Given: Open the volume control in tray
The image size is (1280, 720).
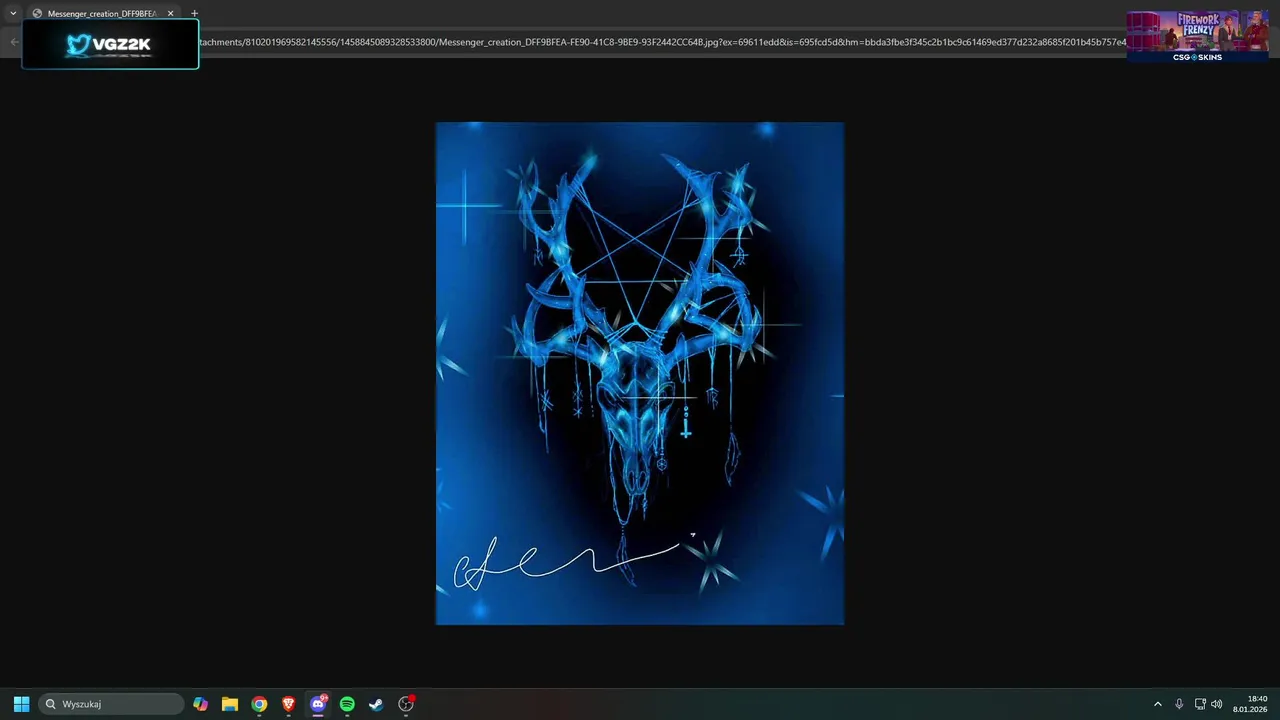Looking at the screenshot, I should point(1217,704).
